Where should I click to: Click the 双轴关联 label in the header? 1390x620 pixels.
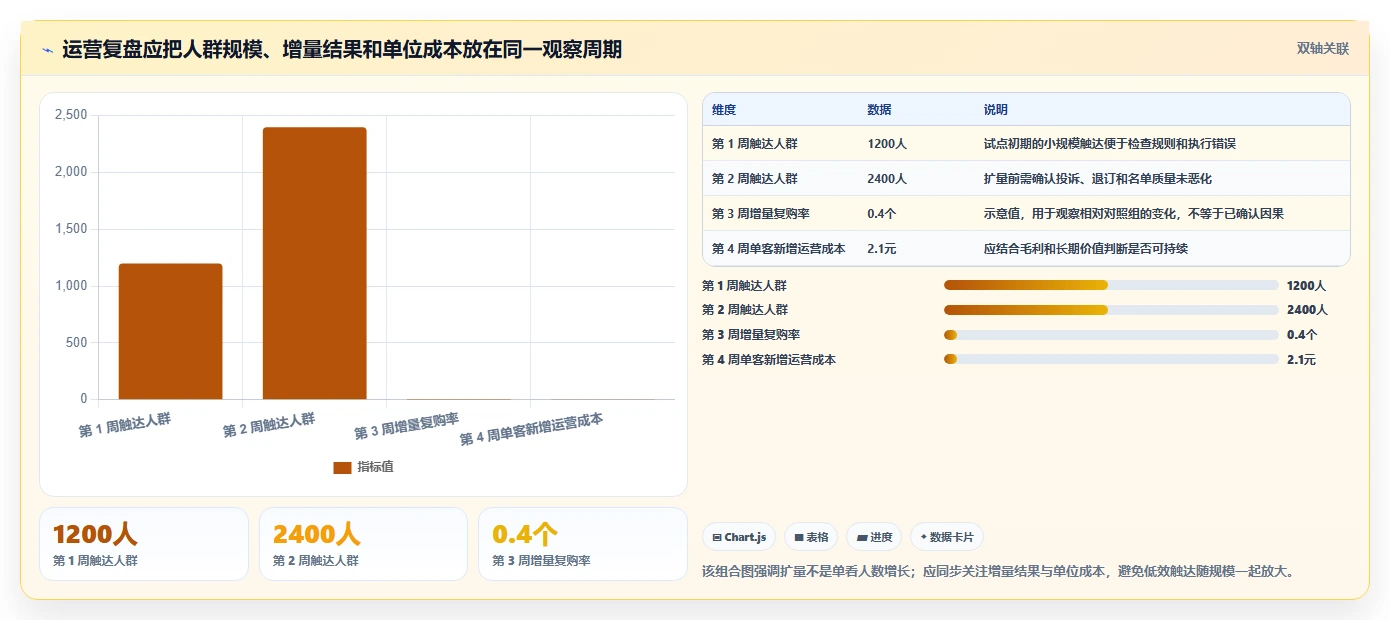pos(1323,49)
